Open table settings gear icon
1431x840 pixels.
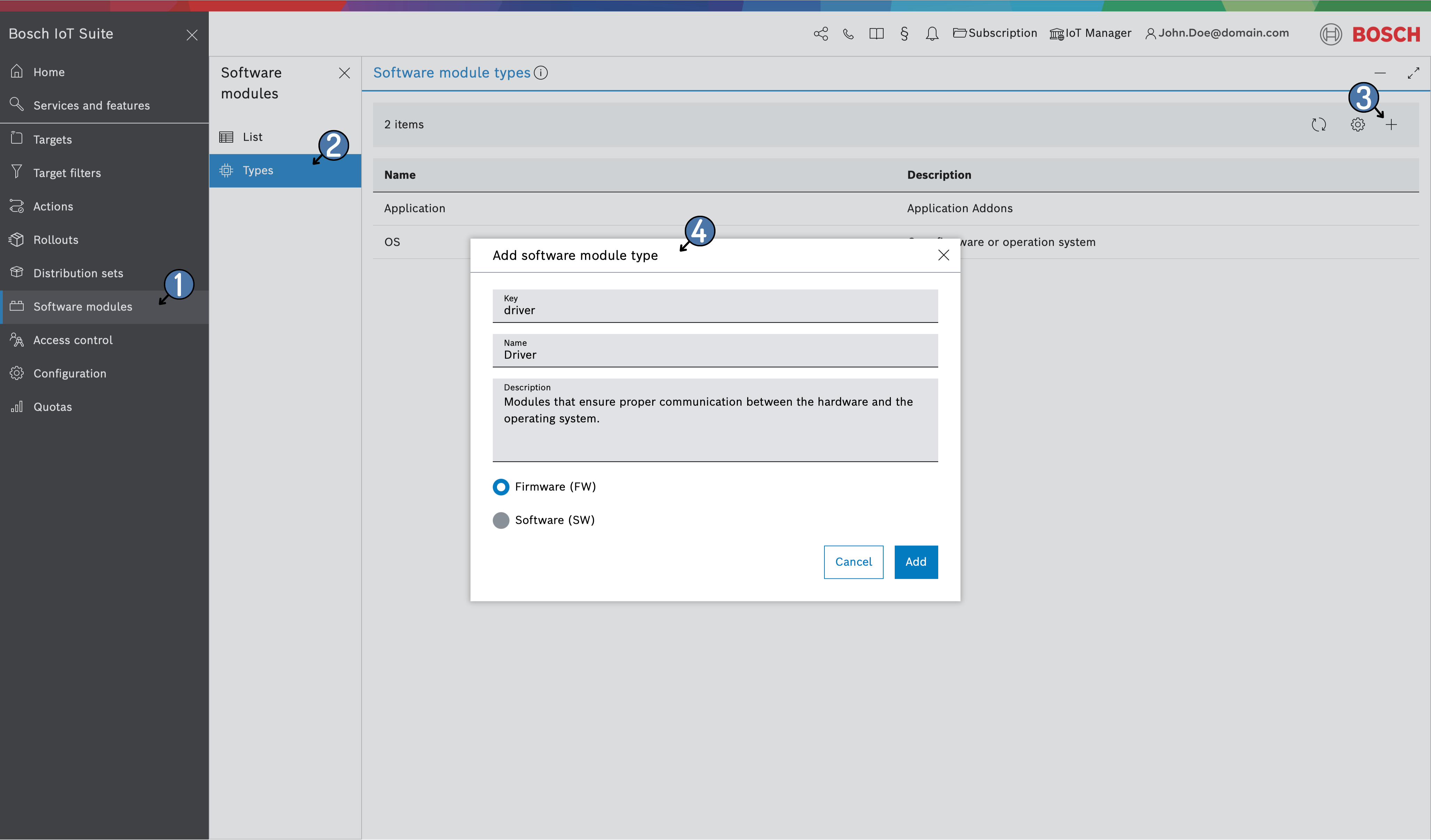pos(1357,124)
